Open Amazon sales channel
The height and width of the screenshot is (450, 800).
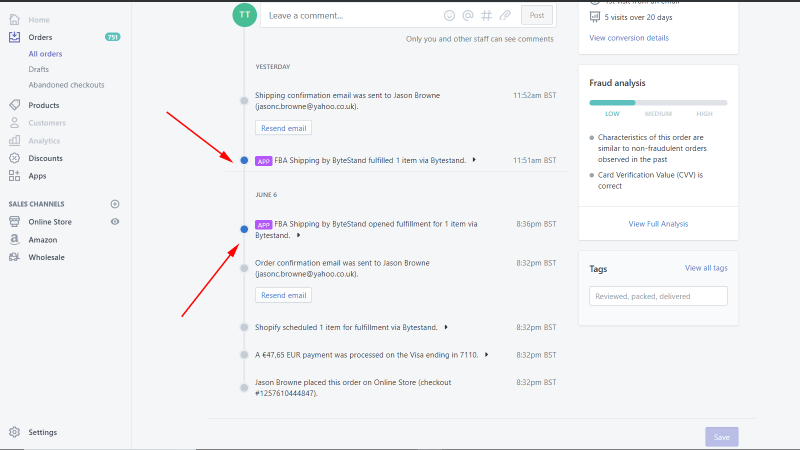pos(43,239)
